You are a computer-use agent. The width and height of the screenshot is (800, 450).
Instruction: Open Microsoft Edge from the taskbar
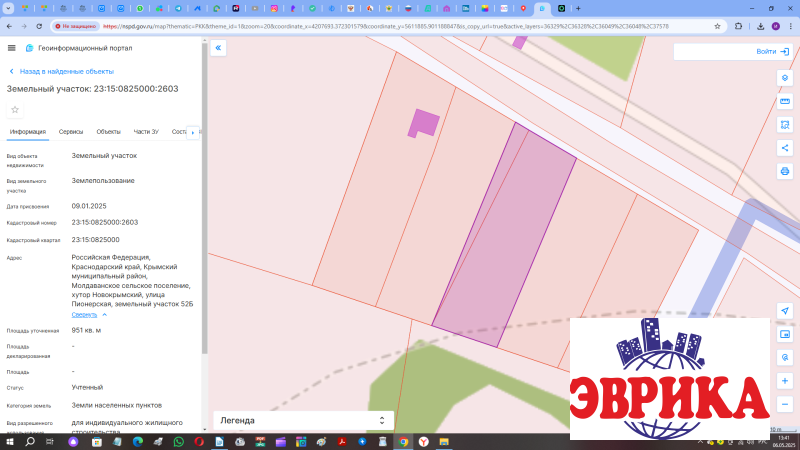click(x=138, y=442)
